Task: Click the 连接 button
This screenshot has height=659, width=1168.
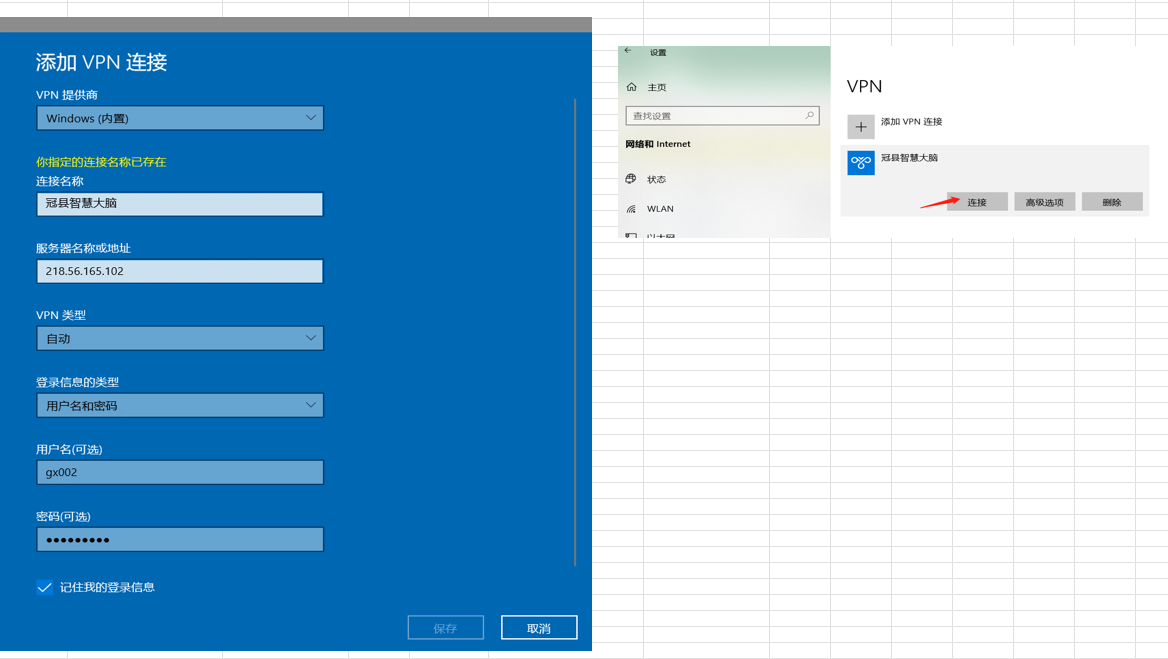Action: coord(977,202)
